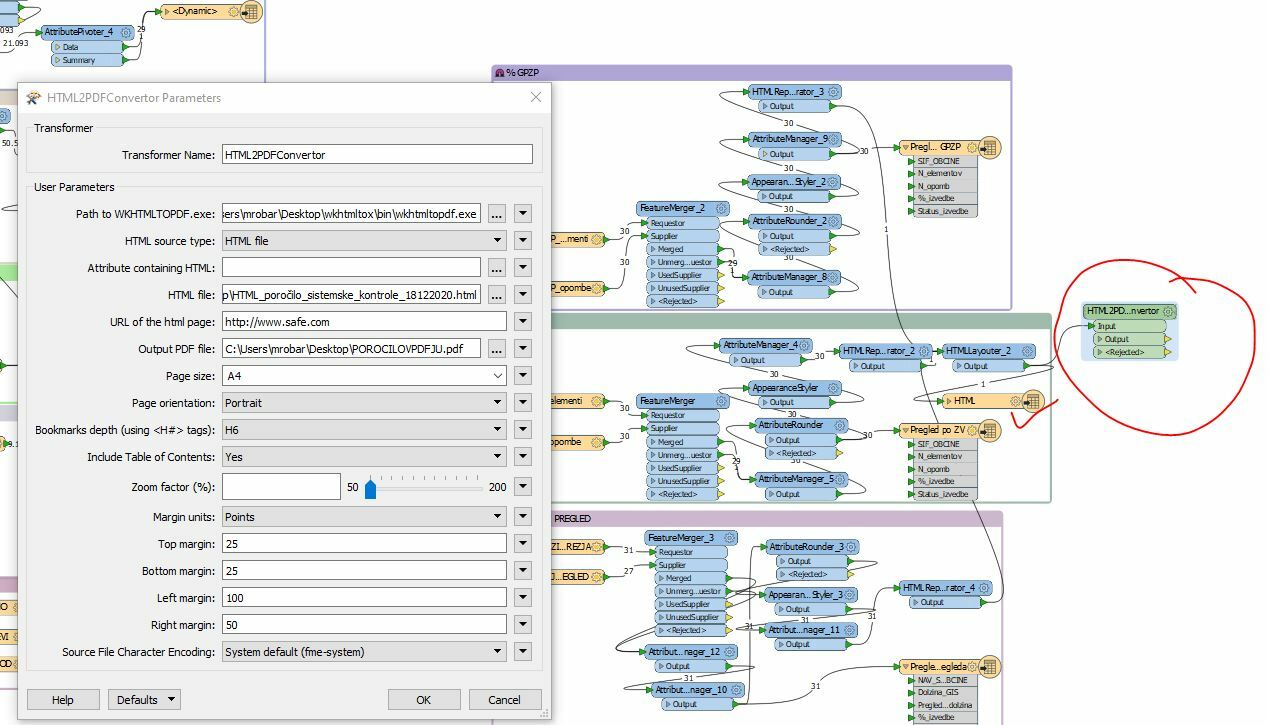Click the GPZP bookmark header icon
The image size is (1268, 725).
click(x=499, y=73)
